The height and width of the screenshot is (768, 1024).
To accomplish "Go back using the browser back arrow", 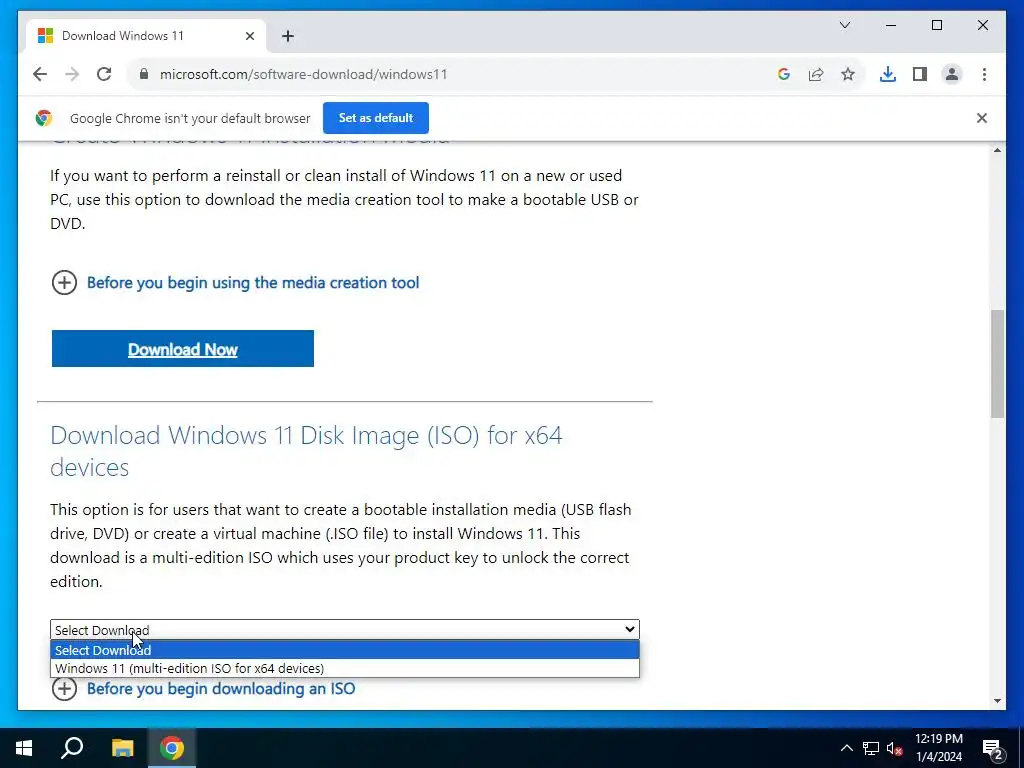I will tap(40, 74).
